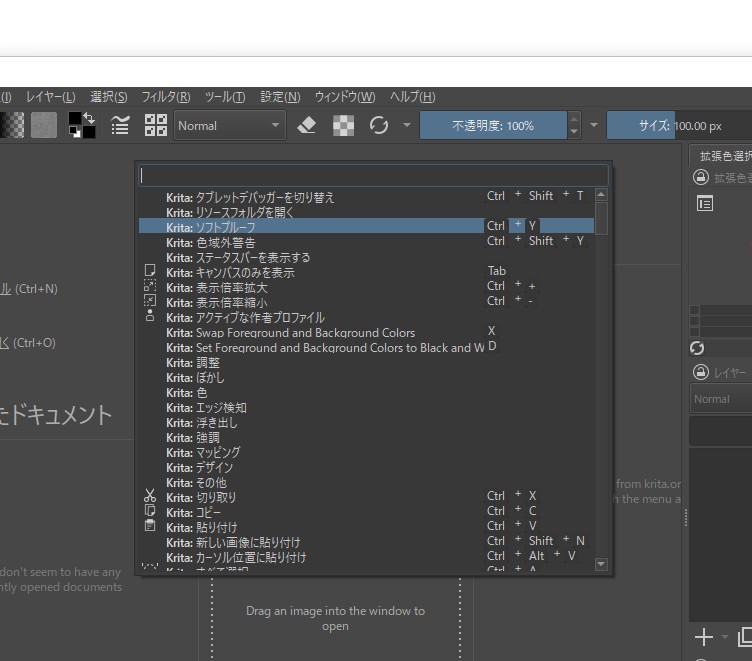The height and width of the screenshot is (661, 752).
Task: Select the highlighted ソフトプルーフ action
Action: pos(366,226)
